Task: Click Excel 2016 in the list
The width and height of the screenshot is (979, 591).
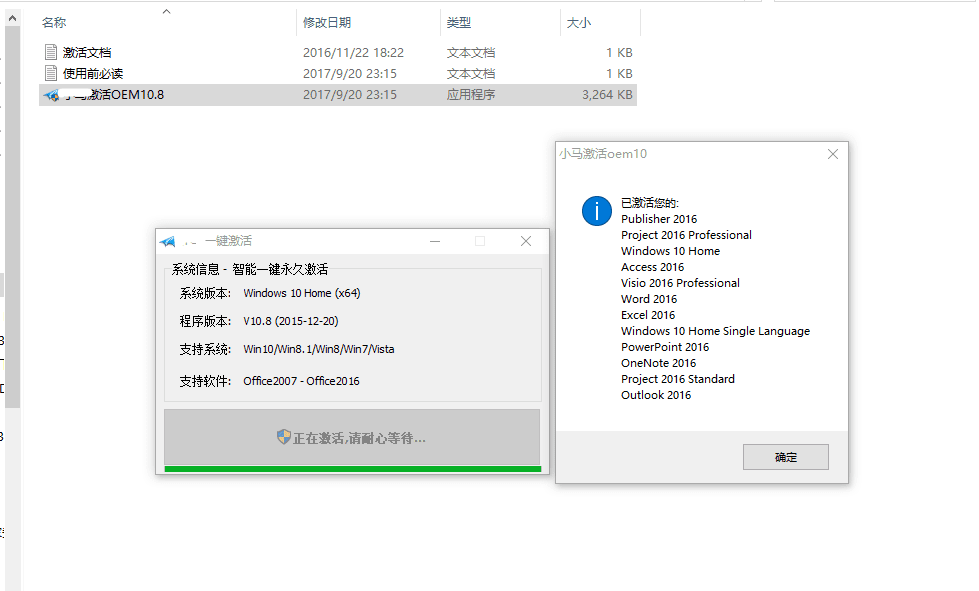Action: click(647, 315)
